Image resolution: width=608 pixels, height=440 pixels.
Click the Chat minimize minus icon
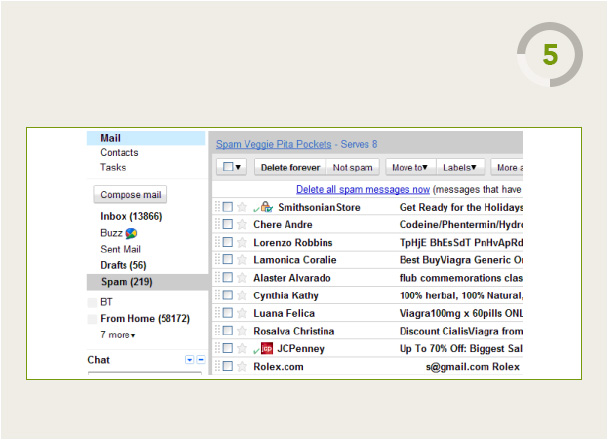(x=201, y=359)
